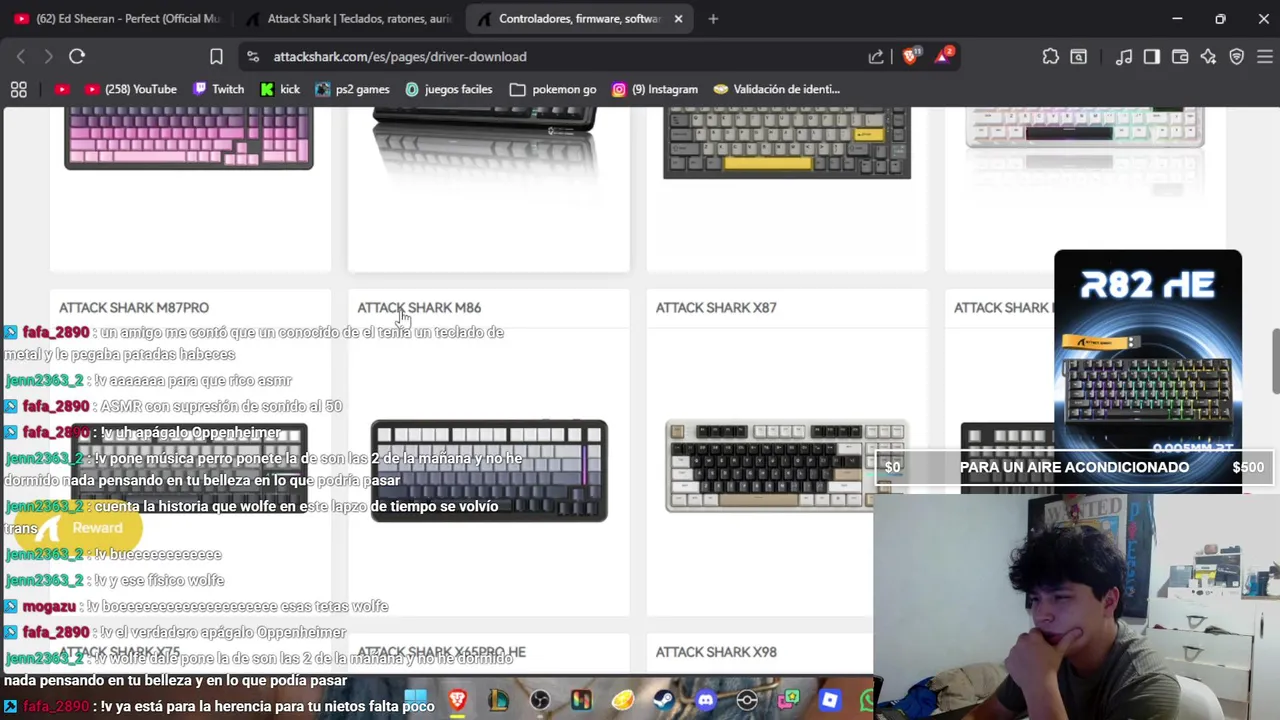The width and height of the screenshot is (1280, 720).
Task: Open the ps2 games bookmark
Action: pos(352,89)
